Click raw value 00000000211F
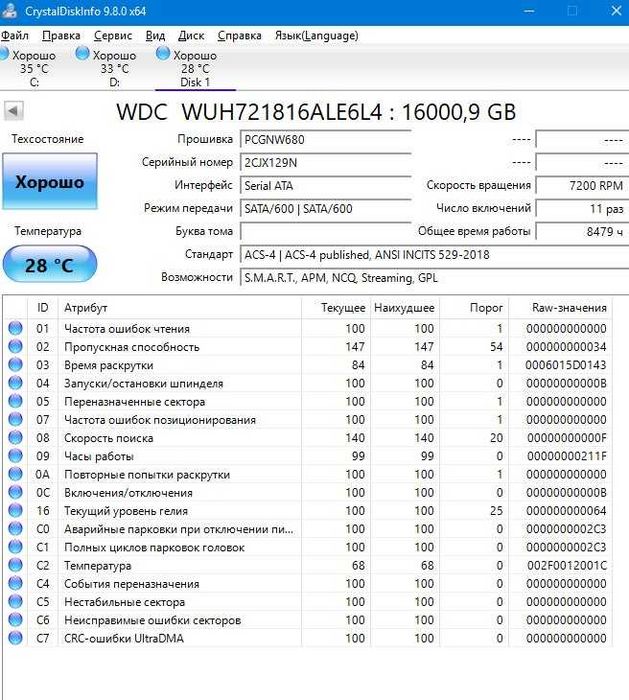629x700 pixels. [567, 456]
